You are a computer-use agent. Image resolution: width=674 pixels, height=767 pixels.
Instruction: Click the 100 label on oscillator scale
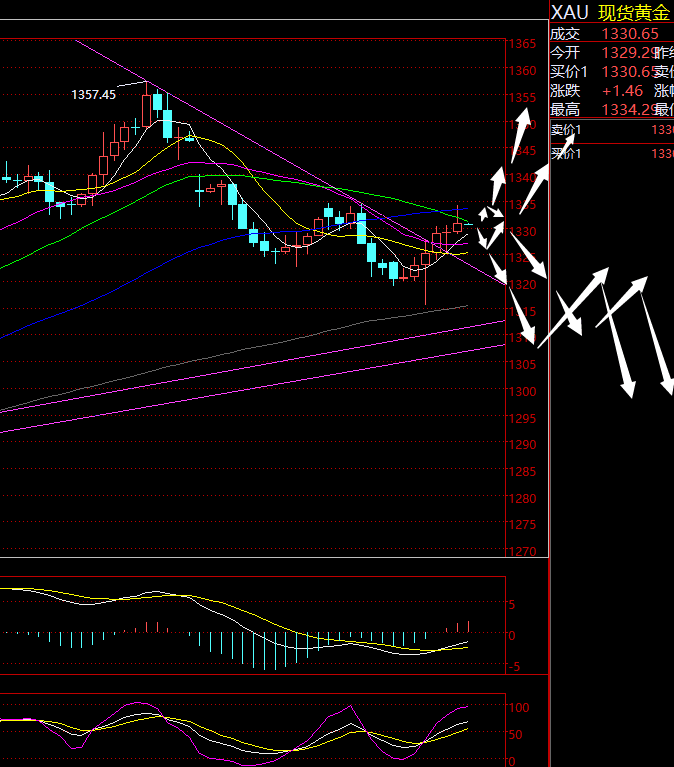(519, 708)
